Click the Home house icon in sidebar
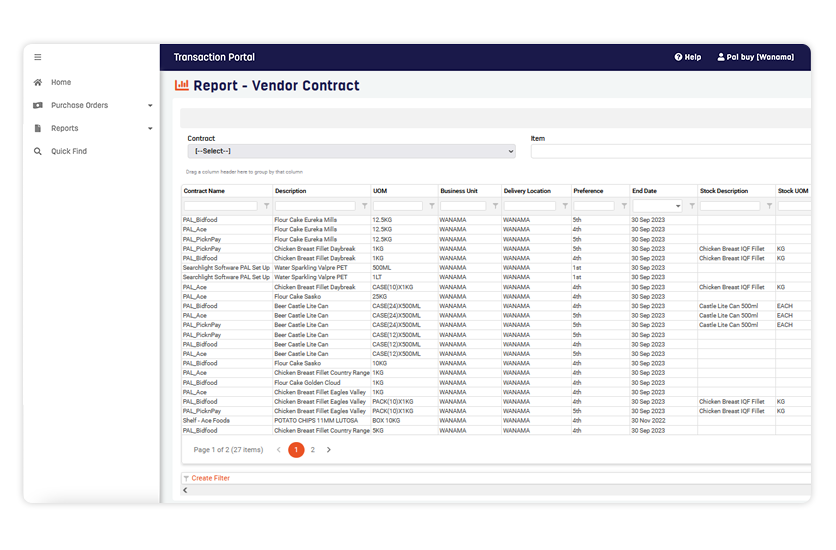The width and height of the screenshot is (836, 550). point(37,82)
